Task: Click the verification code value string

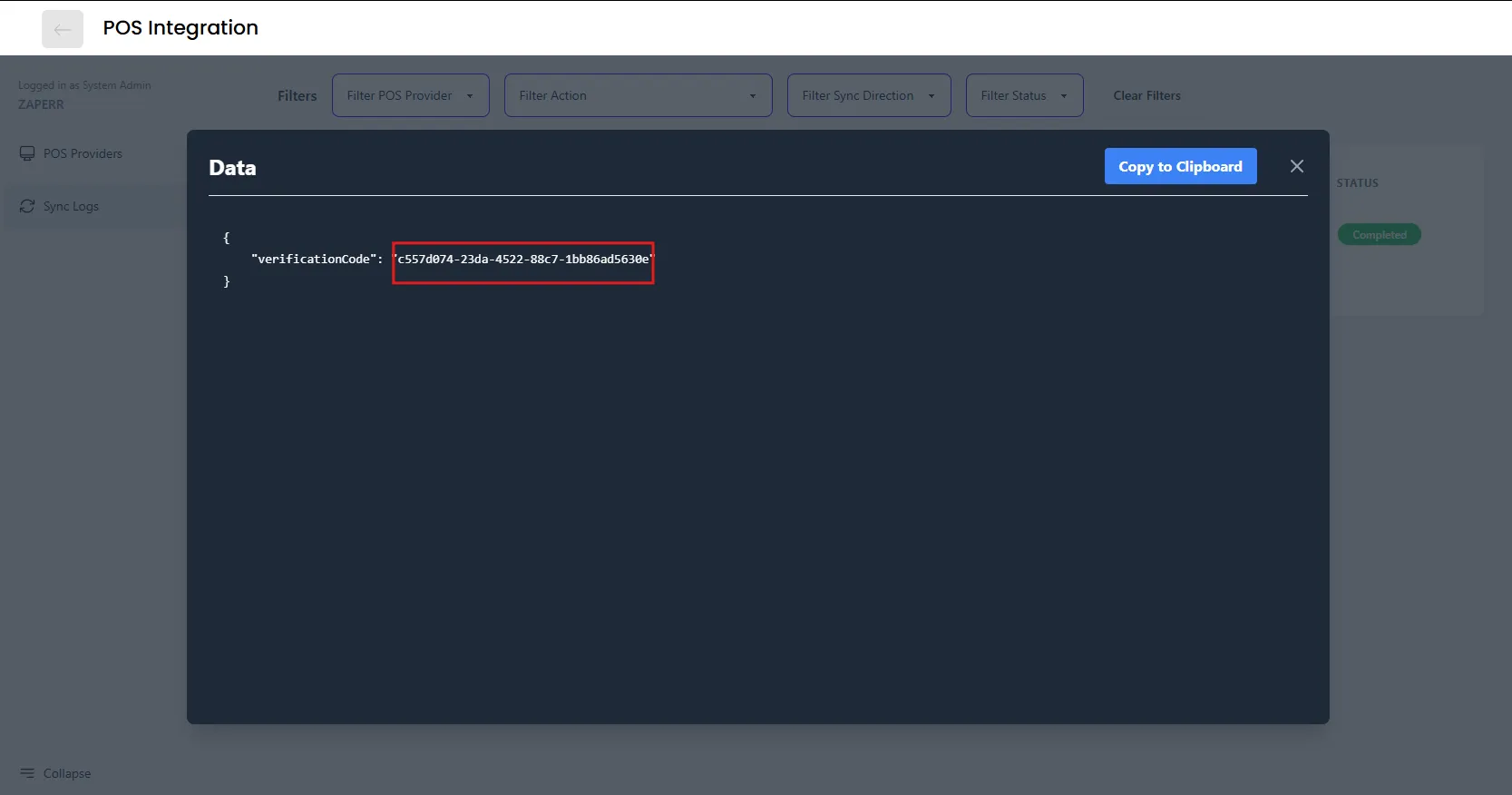Action: (523, 260)
